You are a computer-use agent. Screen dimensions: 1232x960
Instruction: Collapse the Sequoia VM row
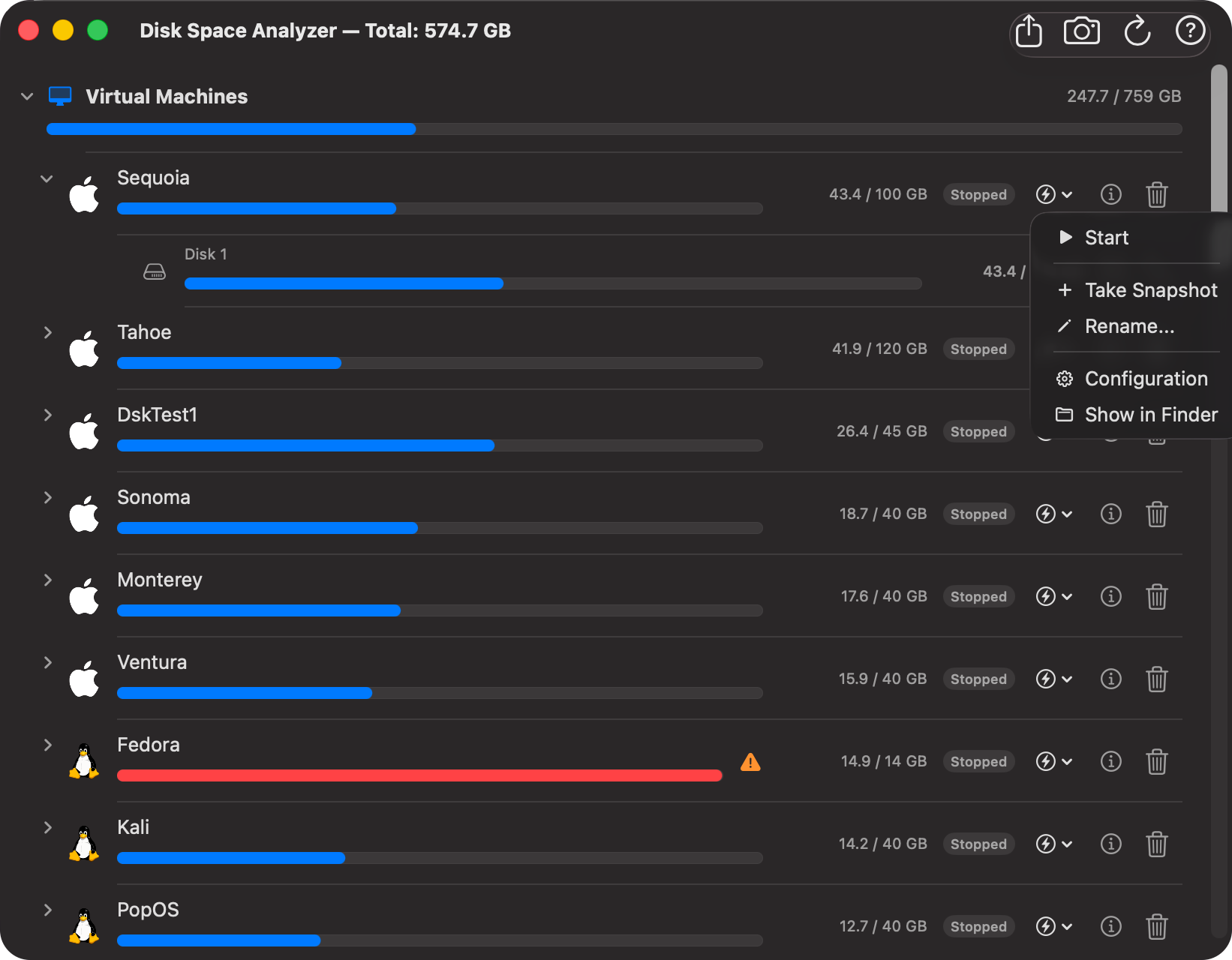point(47,179)
